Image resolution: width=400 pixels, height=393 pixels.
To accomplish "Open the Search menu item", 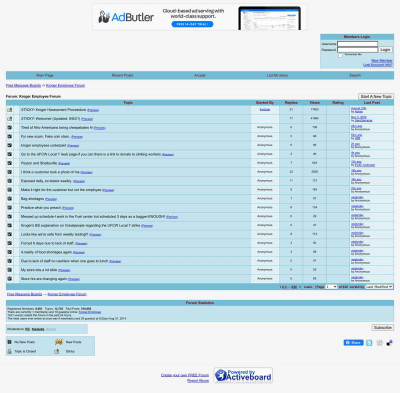I will pyautogui.click(x=355, y=75).
